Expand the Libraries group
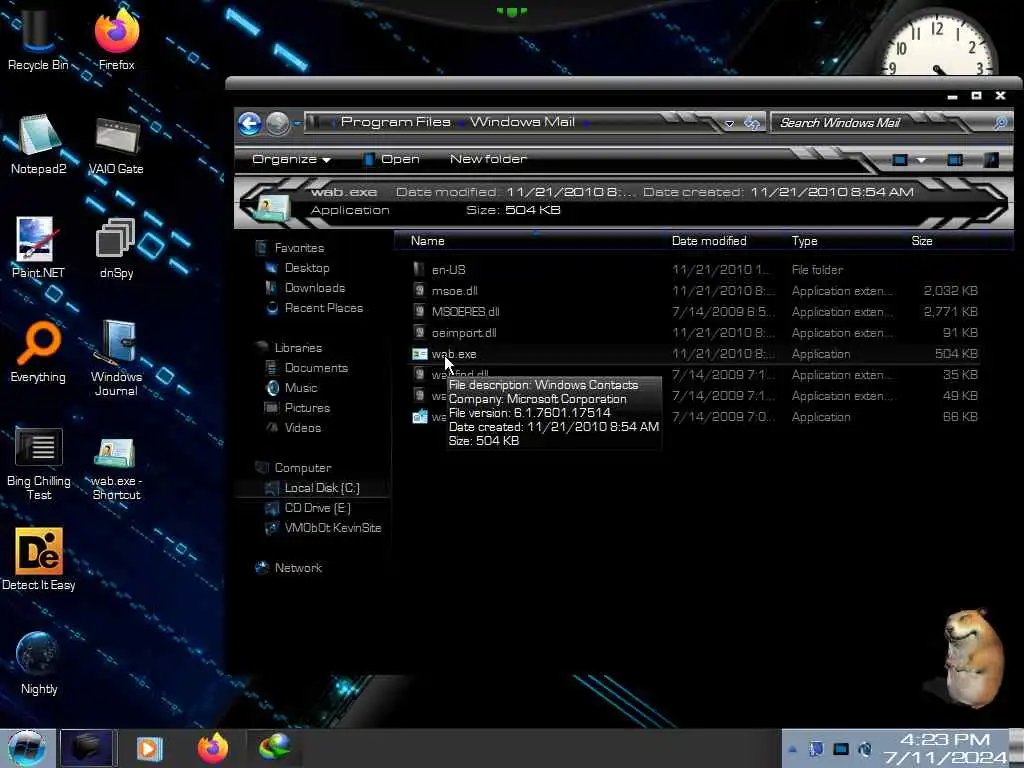 pos(298,348)
